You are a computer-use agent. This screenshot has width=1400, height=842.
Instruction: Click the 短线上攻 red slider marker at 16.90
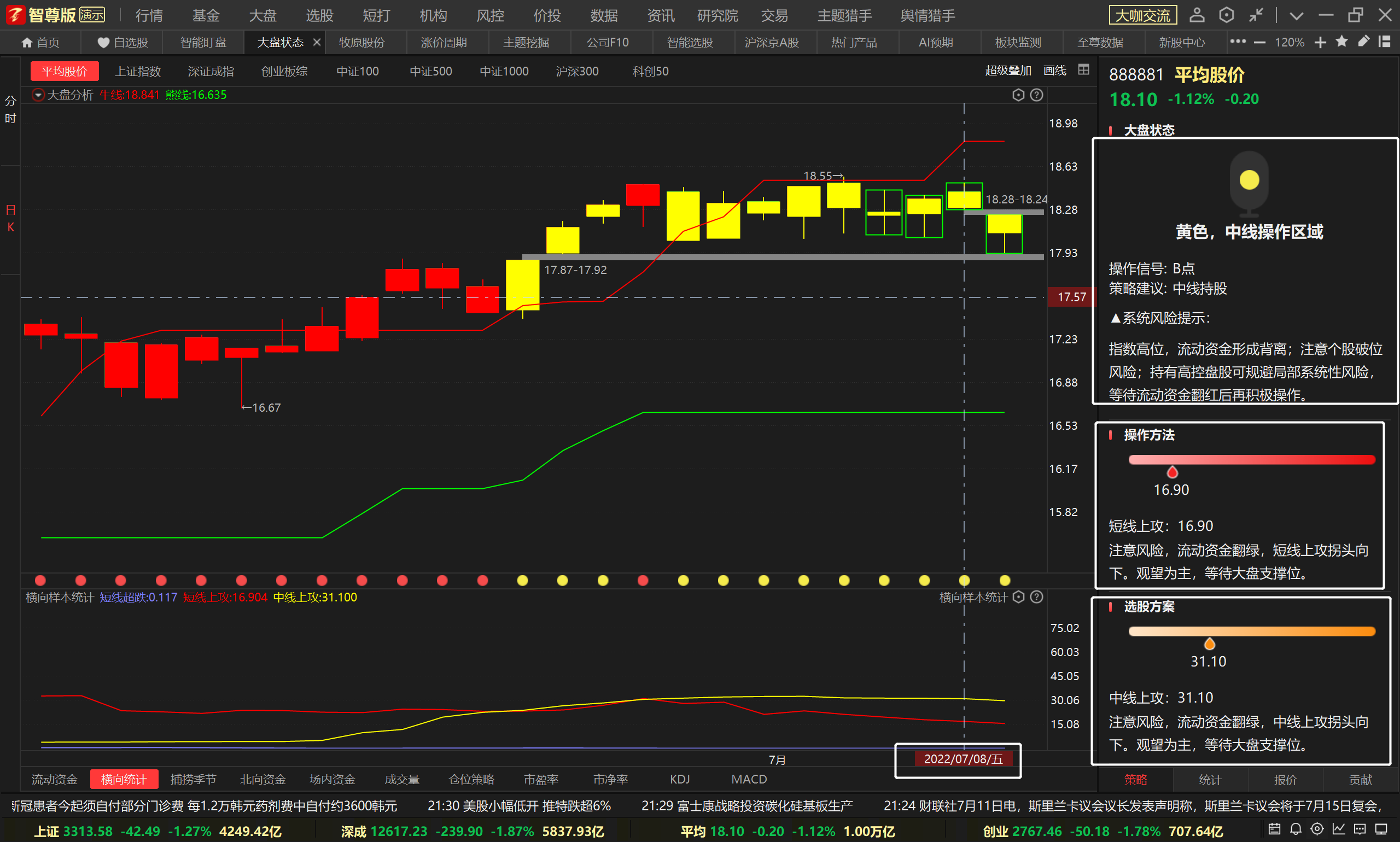1172,472
